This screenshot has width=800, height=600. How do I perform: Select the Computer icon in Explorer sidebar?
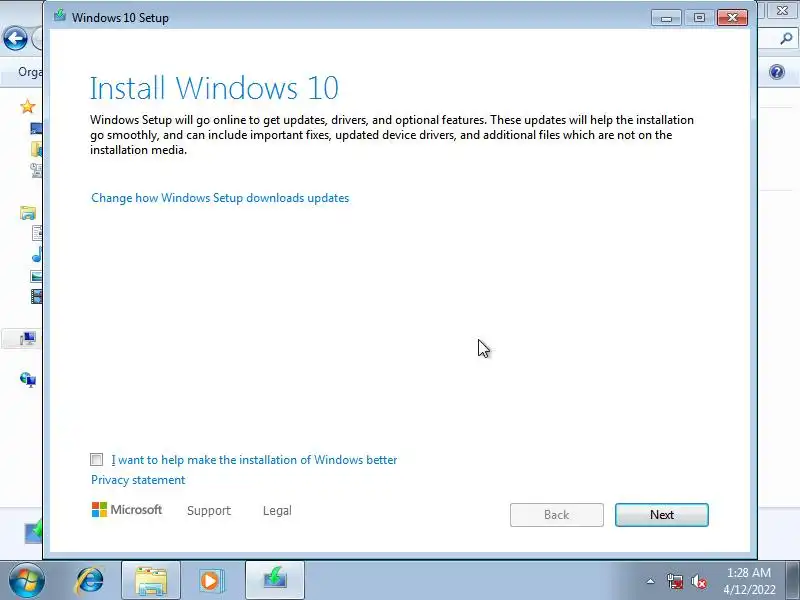(x=28, y=338)
